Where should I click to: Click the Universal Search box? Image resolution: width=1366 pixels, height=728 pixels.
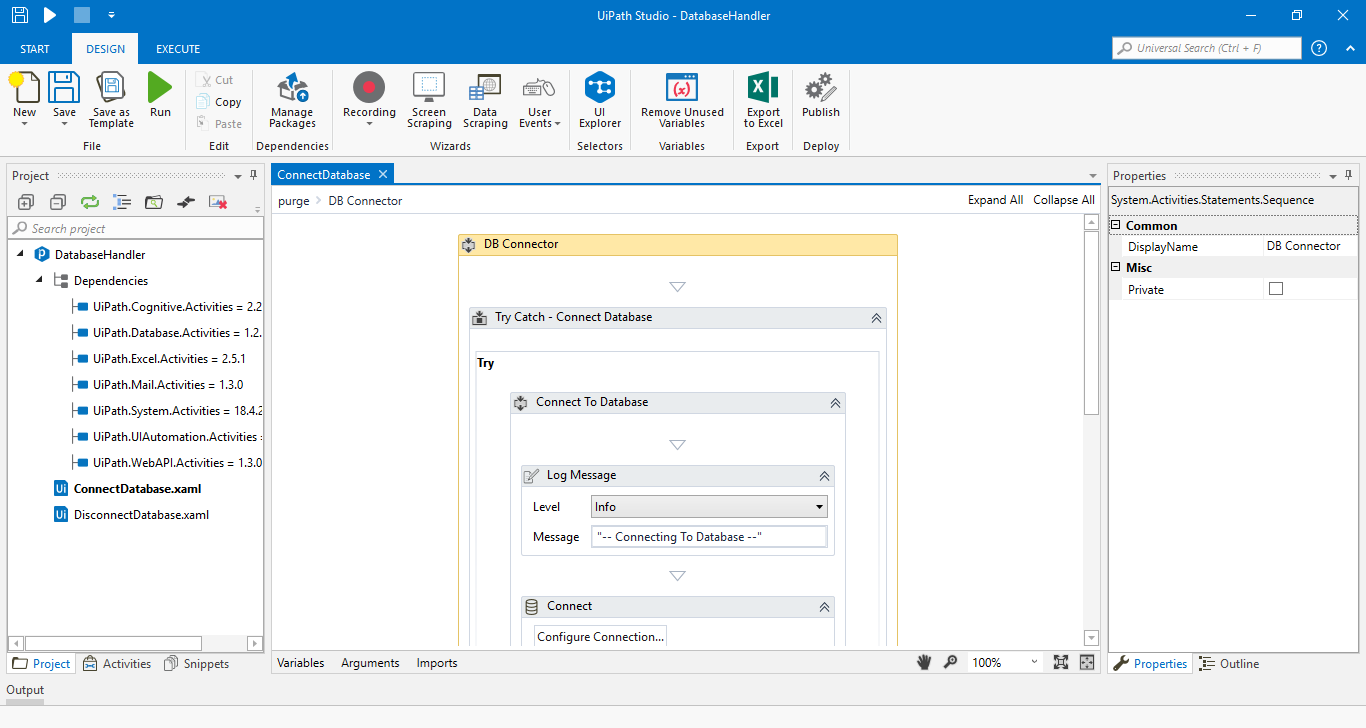pos(1207,48)
